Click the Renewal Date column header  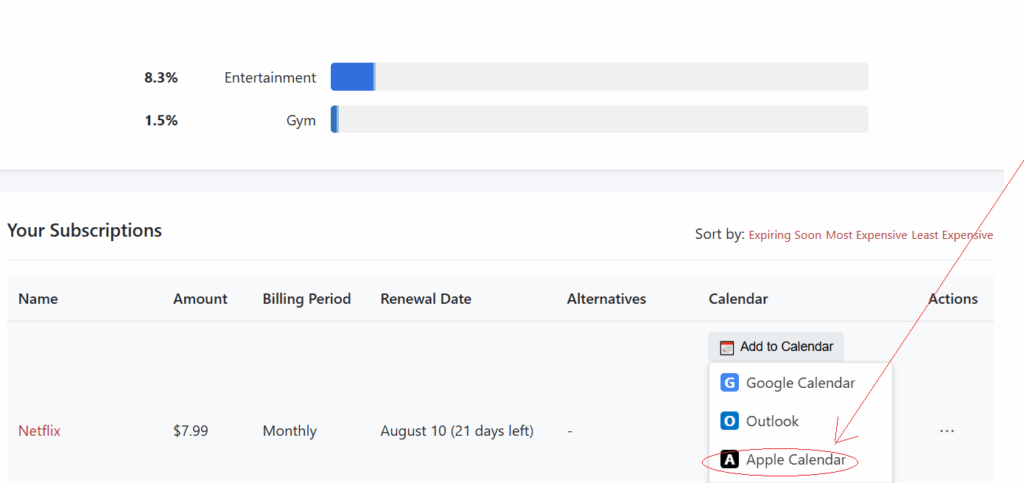pyautogui.click(x=425, y=299)
